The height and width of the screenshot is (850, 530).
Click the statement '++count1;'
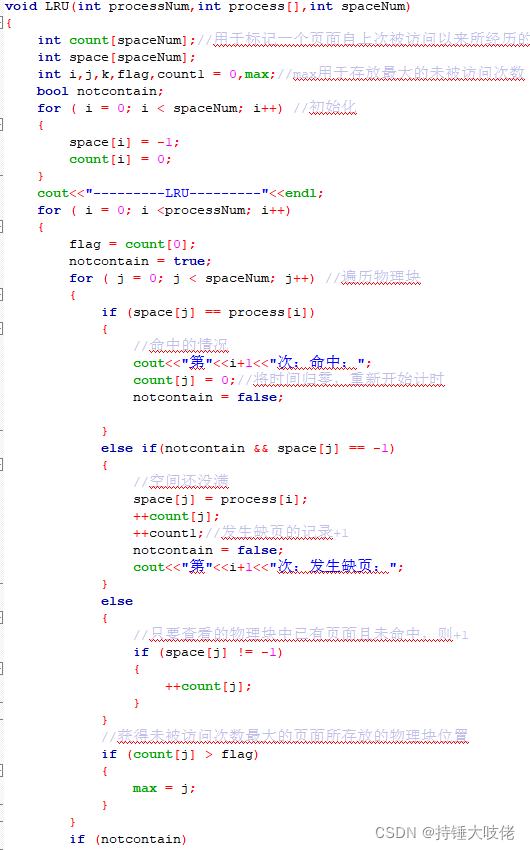169,533
